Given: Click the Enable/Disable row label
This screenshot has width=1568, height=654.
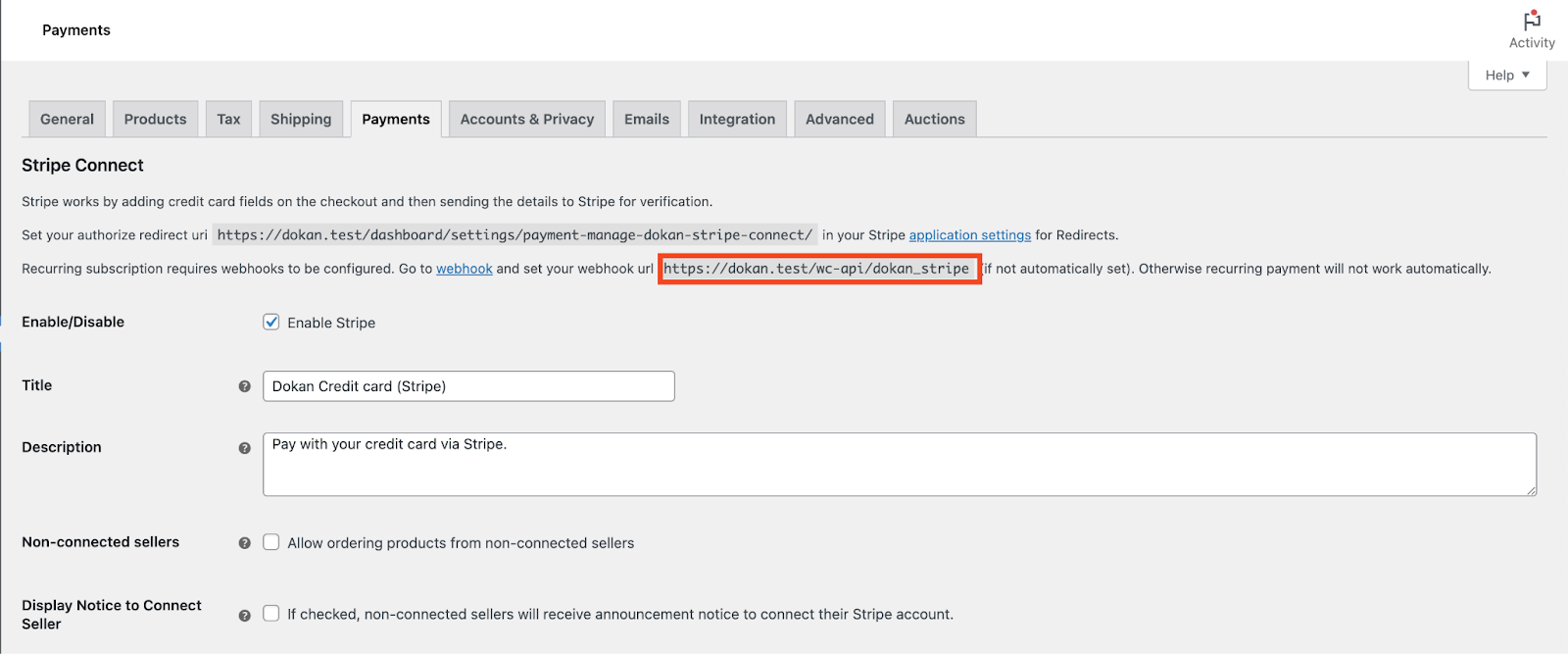Looking at the screenshot, I should coord(73,322).
